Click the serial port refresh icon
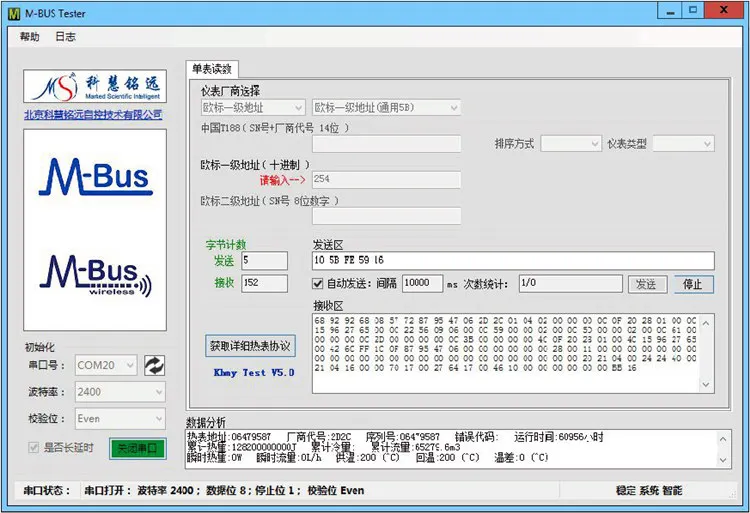 tap(154, 366)
